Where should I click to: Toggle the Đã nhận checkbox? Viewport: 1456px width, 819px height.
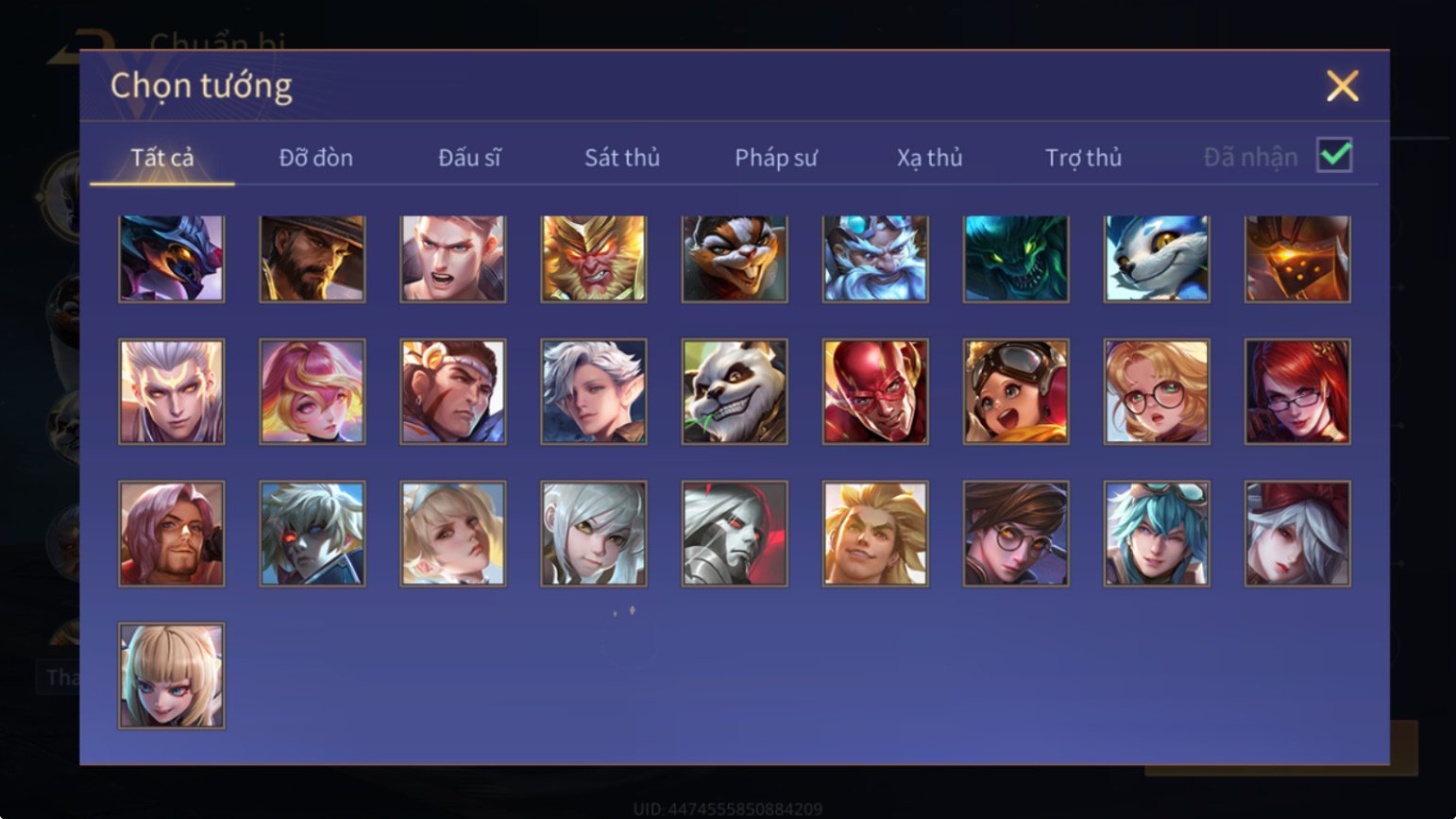tap(1334, 155)
